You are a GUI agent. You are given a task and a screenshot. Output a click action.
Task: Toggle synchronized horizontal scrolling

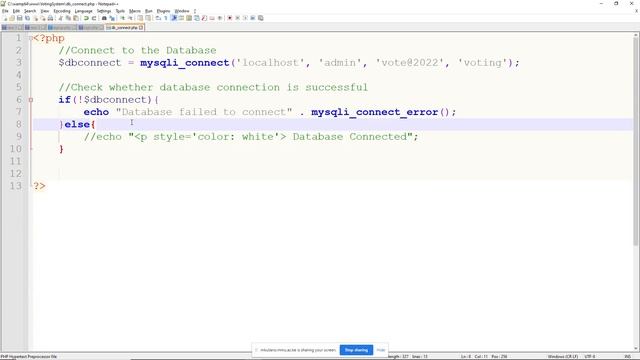[x=148, y=18]
